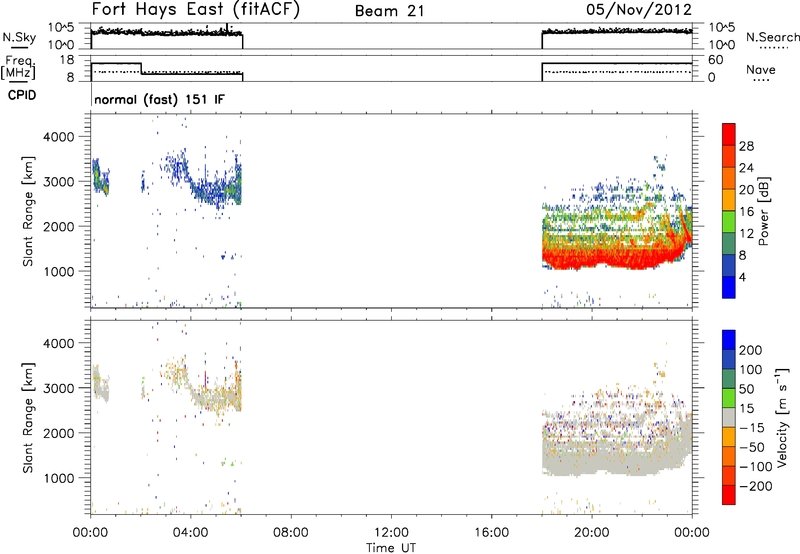Select the "Beam 21" header label
The height and width of the screenshot is (554, 800).
coord(390,11)
